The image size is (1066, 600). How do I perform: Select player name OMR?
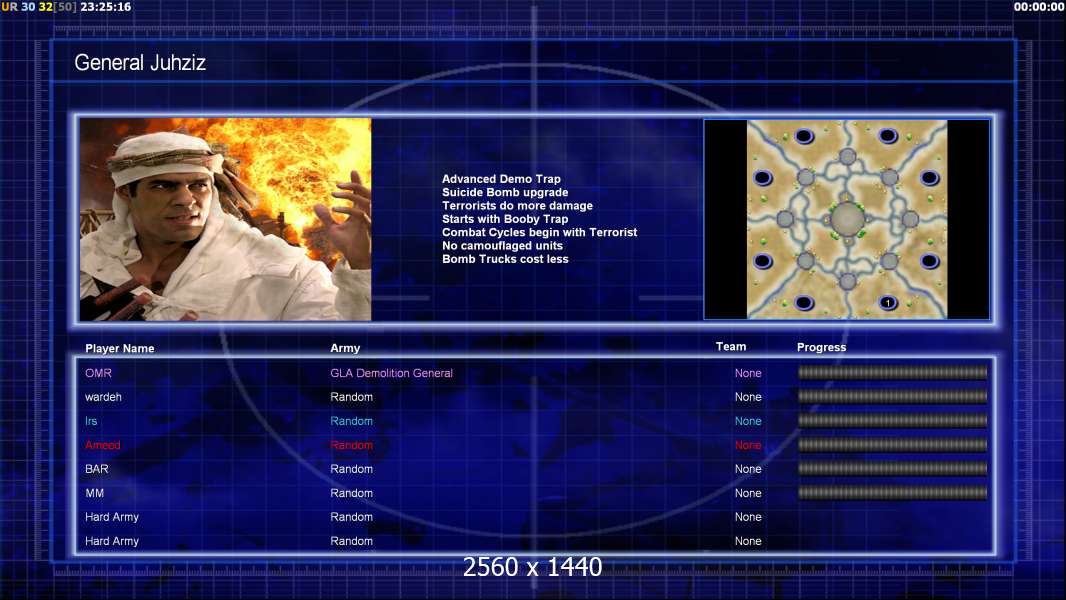[98, 373]
